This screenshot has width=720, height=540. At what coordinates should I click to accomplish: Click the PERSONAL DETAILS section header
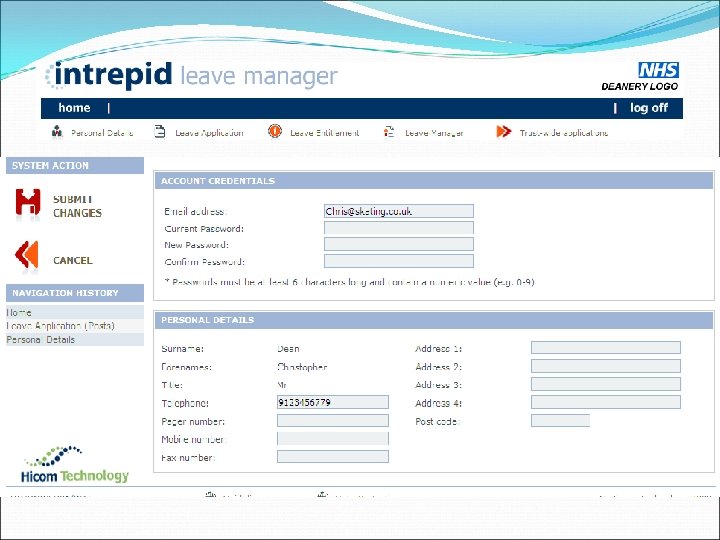click(433, 320)
